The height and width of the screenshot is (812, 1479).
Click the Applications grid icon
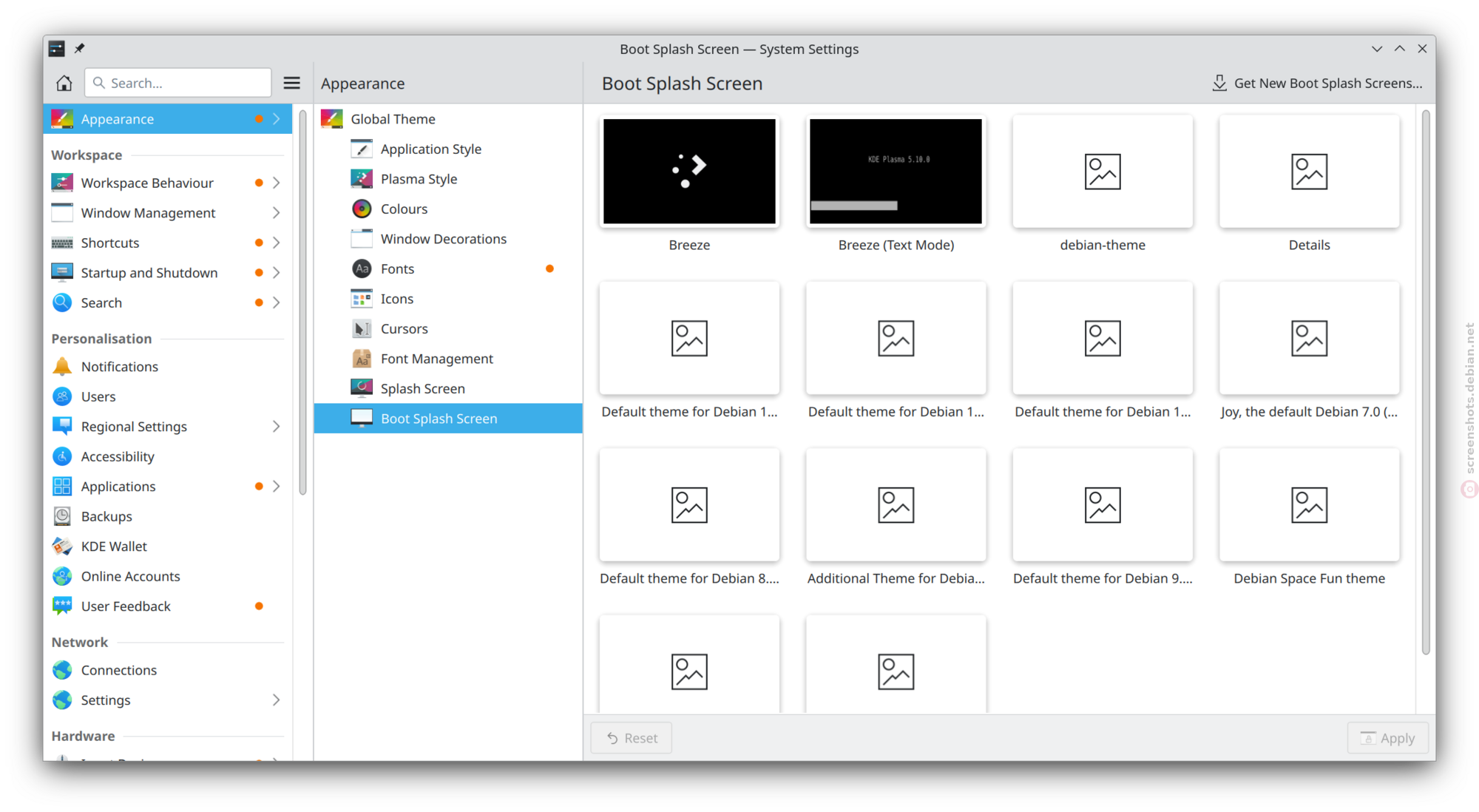click(x=62, y=487)
